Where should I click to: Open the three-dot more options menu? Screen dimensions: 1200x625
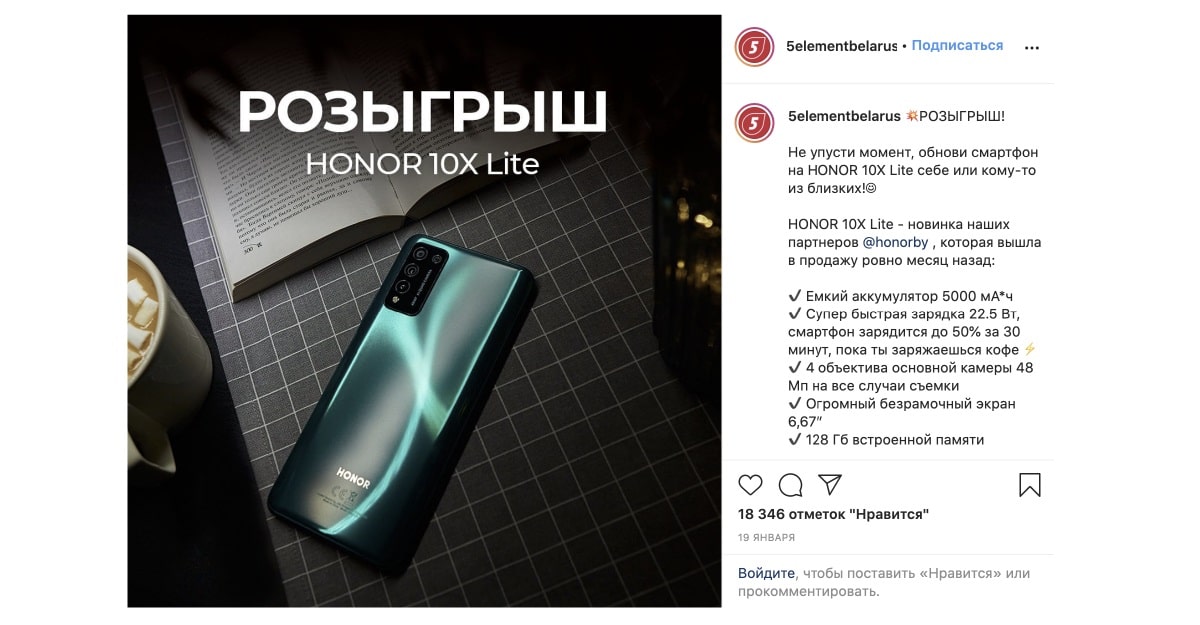[1033, 47]
